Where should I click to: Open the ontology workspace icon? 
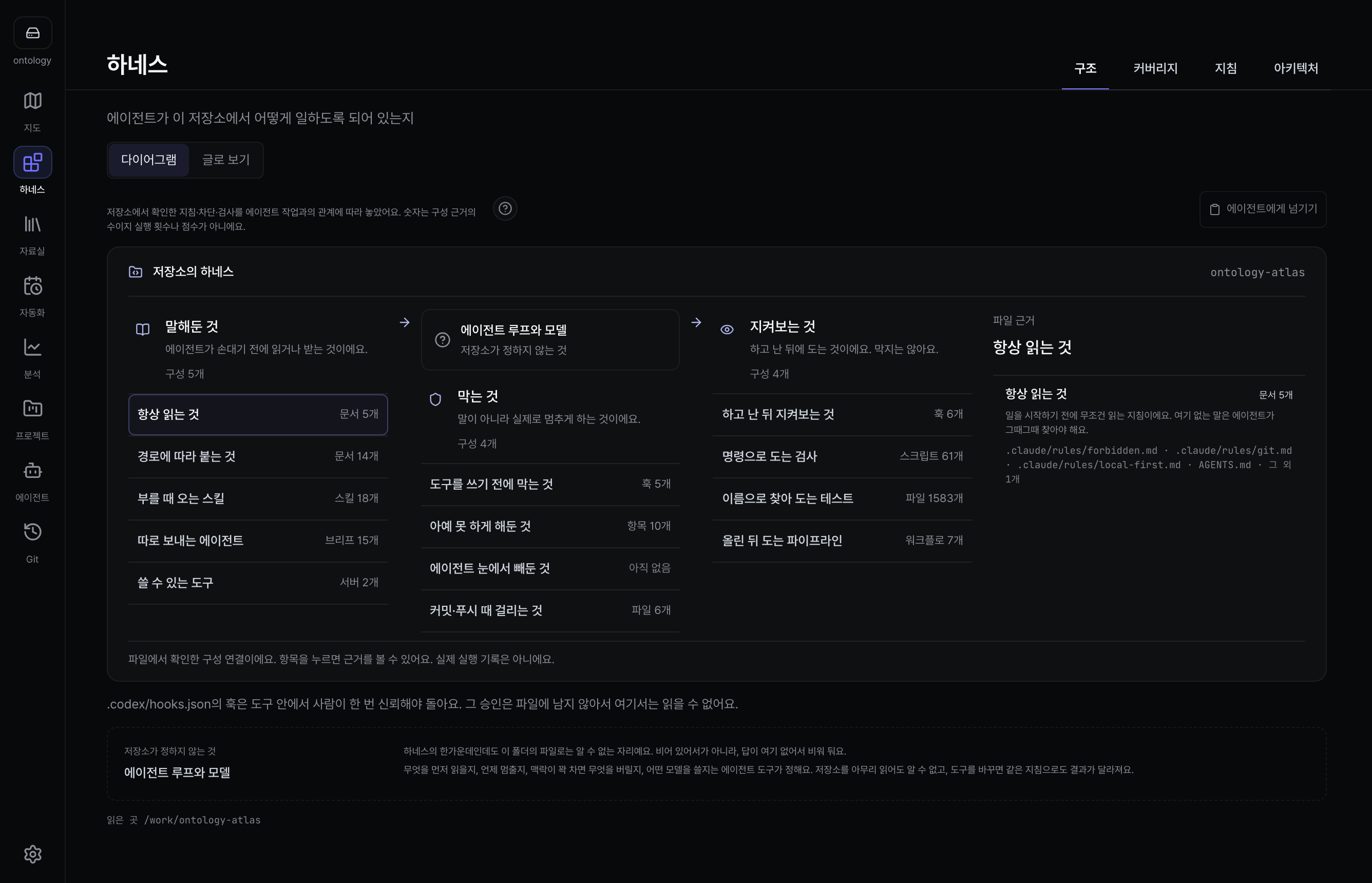[33, 33]
